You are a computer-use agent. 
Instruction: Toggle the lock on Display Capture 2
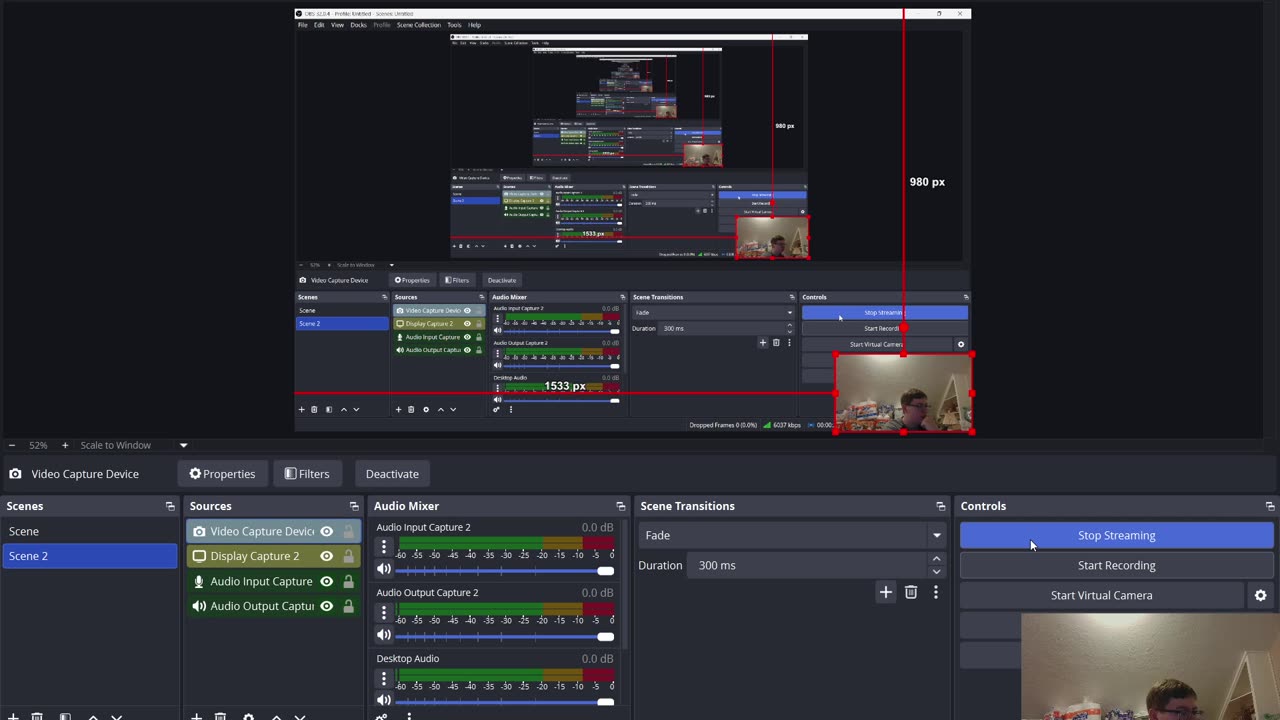pyautogui.click(x=348, y=556)
